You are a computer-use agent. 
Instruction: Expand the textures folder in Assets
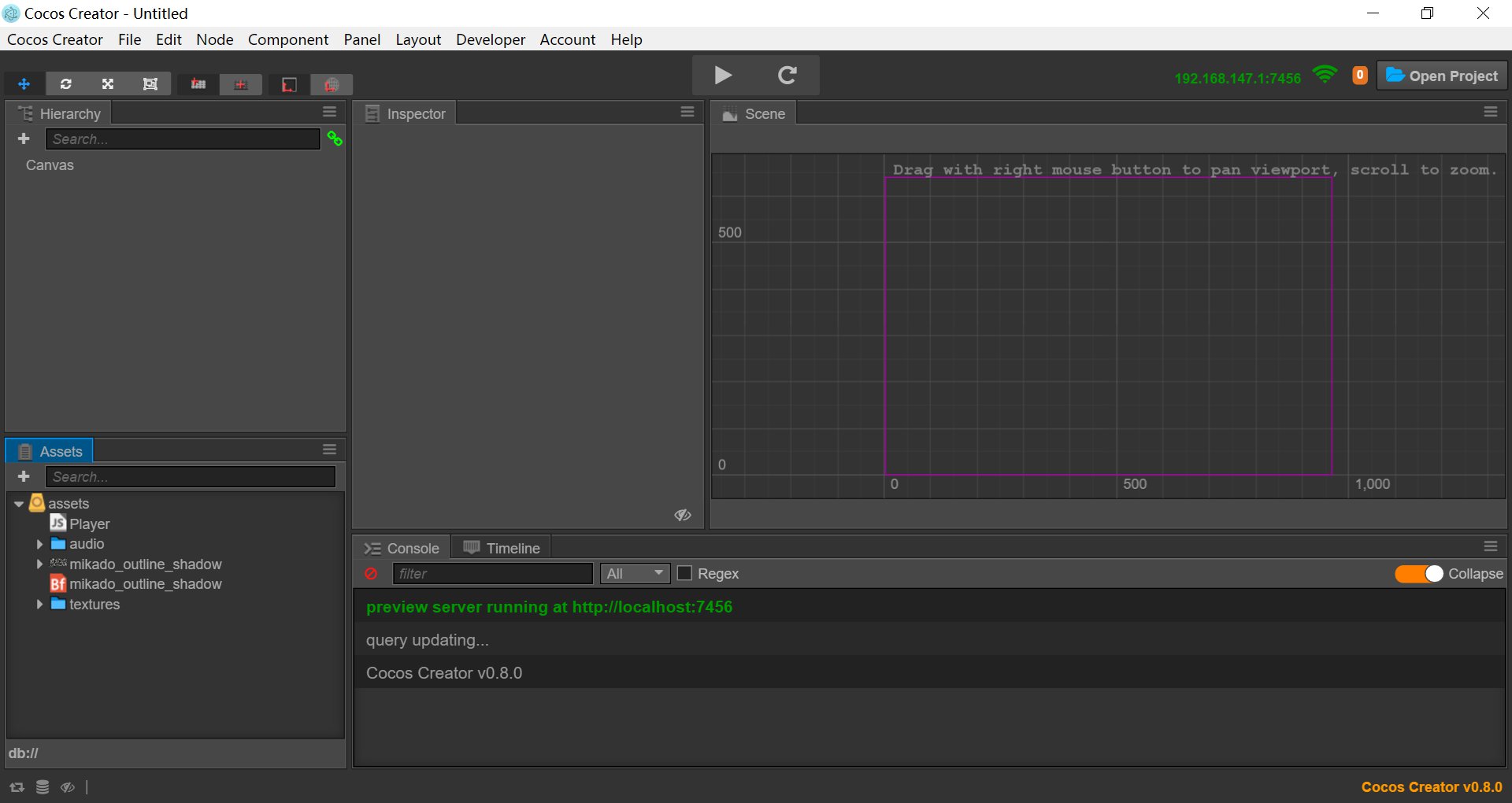pos(40,605)
